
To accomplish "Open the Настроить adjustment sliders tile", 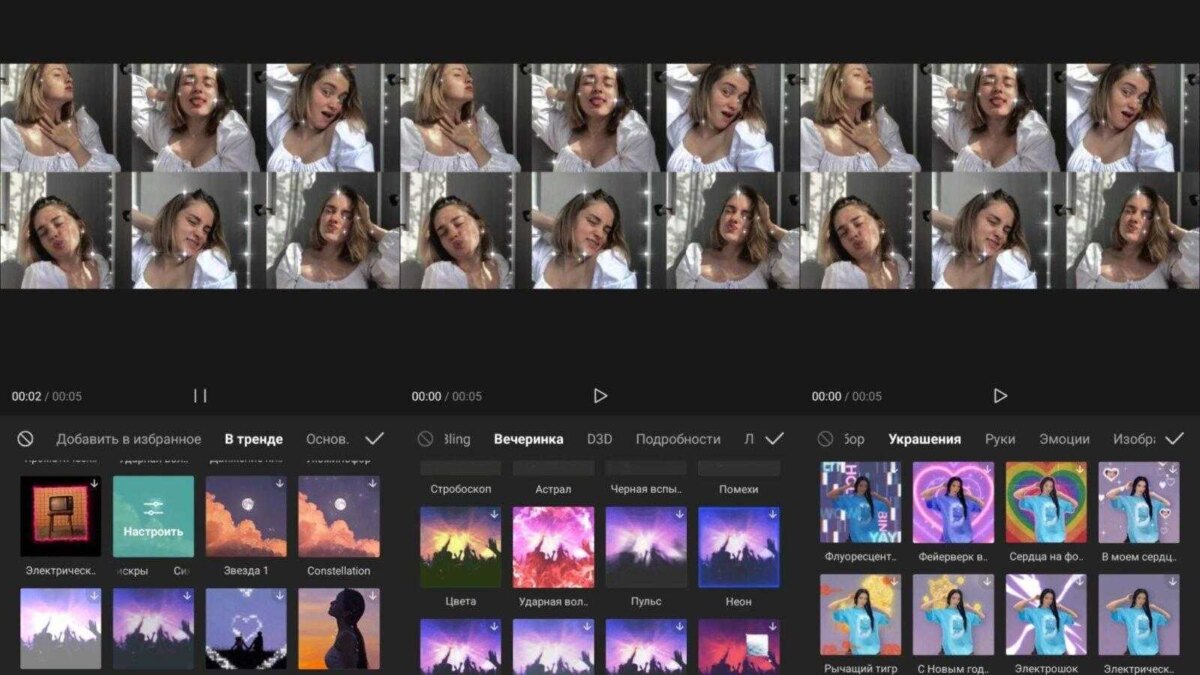I will point(153,516).
